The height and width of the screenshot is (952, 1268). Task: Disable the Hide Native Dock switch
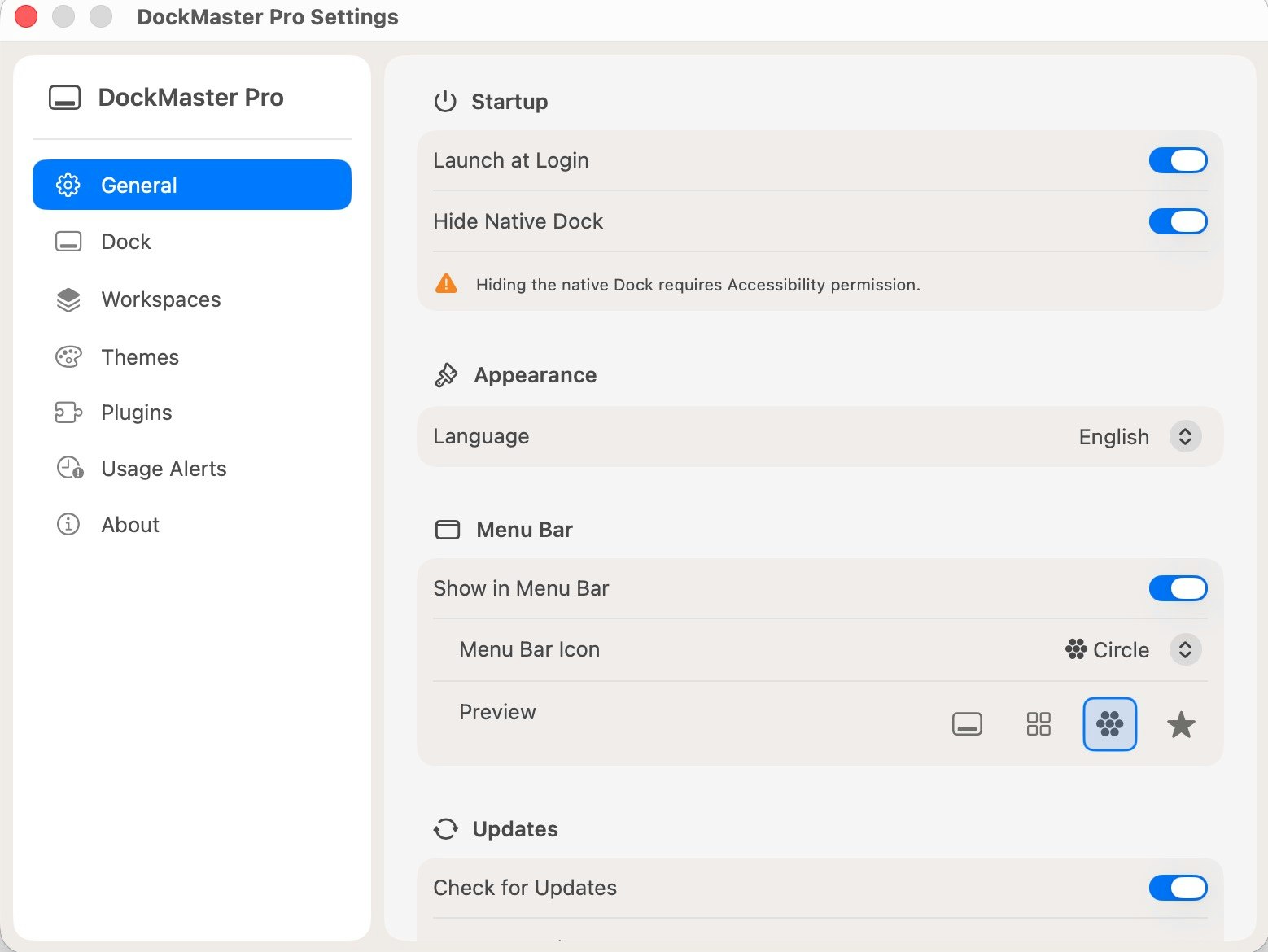(1178, 221)
